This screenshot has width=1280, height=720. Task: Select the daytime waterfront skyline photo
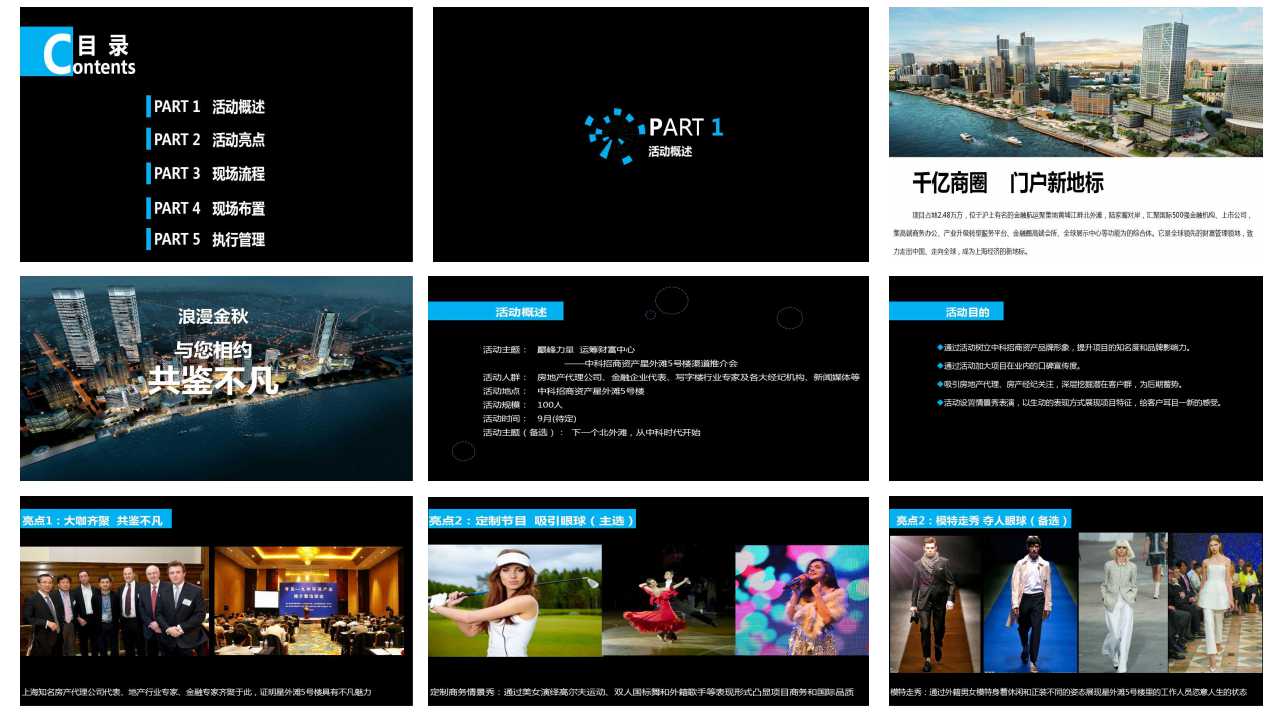click(1075, 82)
